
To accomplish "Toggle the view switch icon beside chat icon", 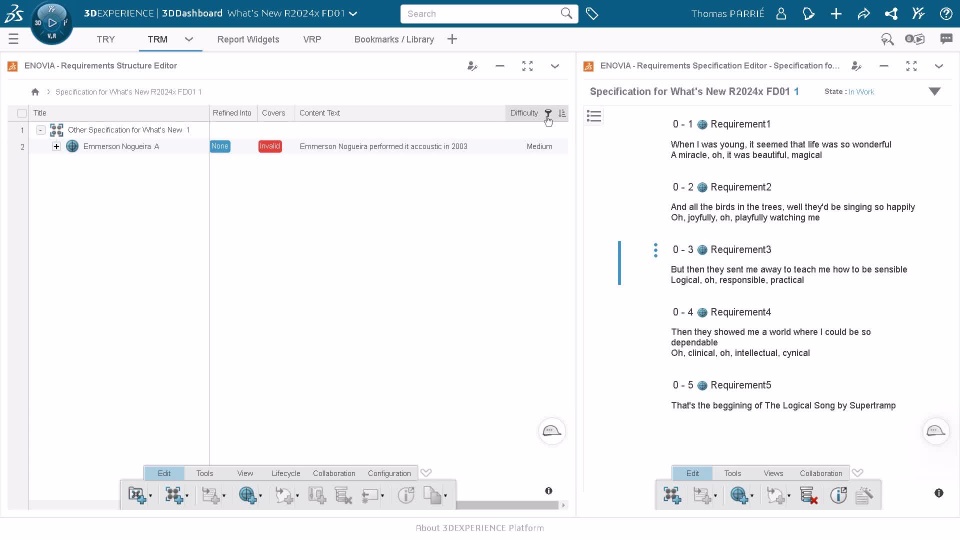I will (x=915, y=39).
